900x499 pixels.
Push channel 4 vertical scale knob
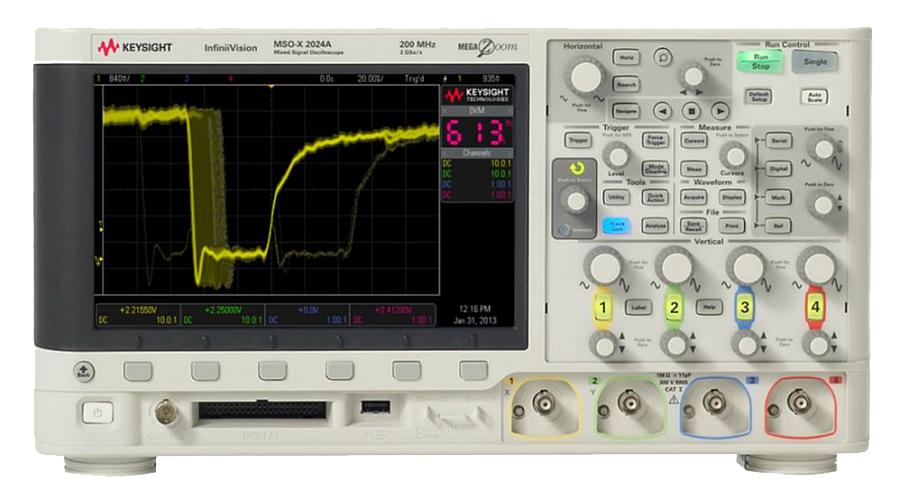click(818, 266)
